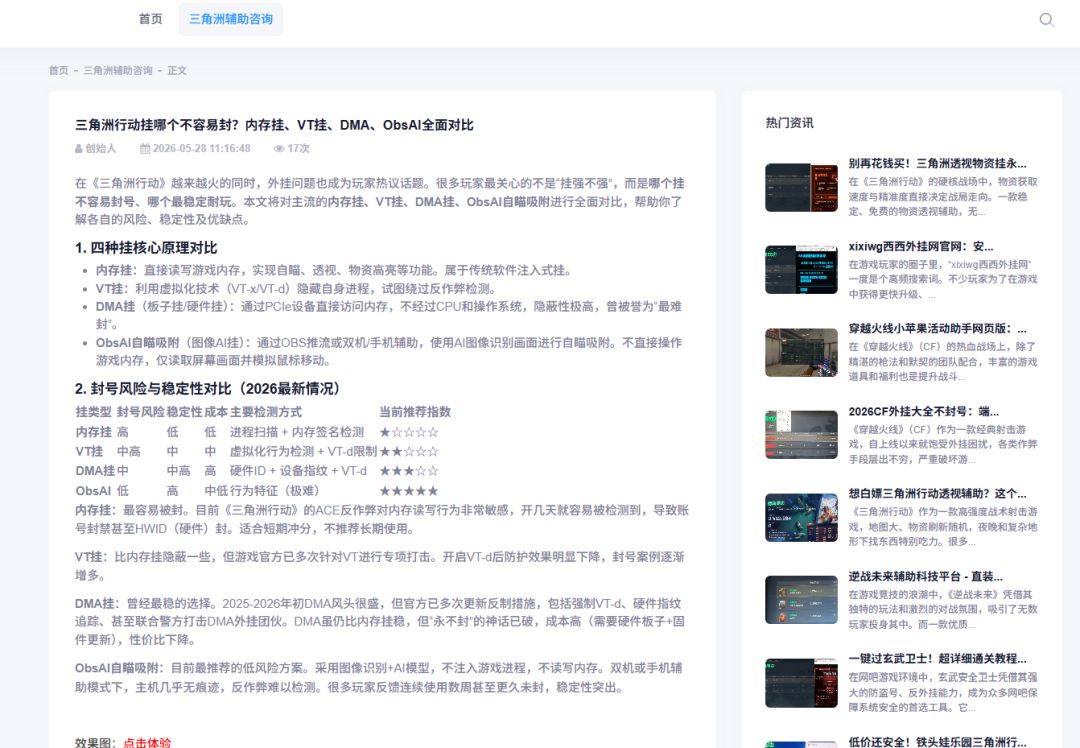
Task: Click the eye views icon
Action: pos(279,149)
